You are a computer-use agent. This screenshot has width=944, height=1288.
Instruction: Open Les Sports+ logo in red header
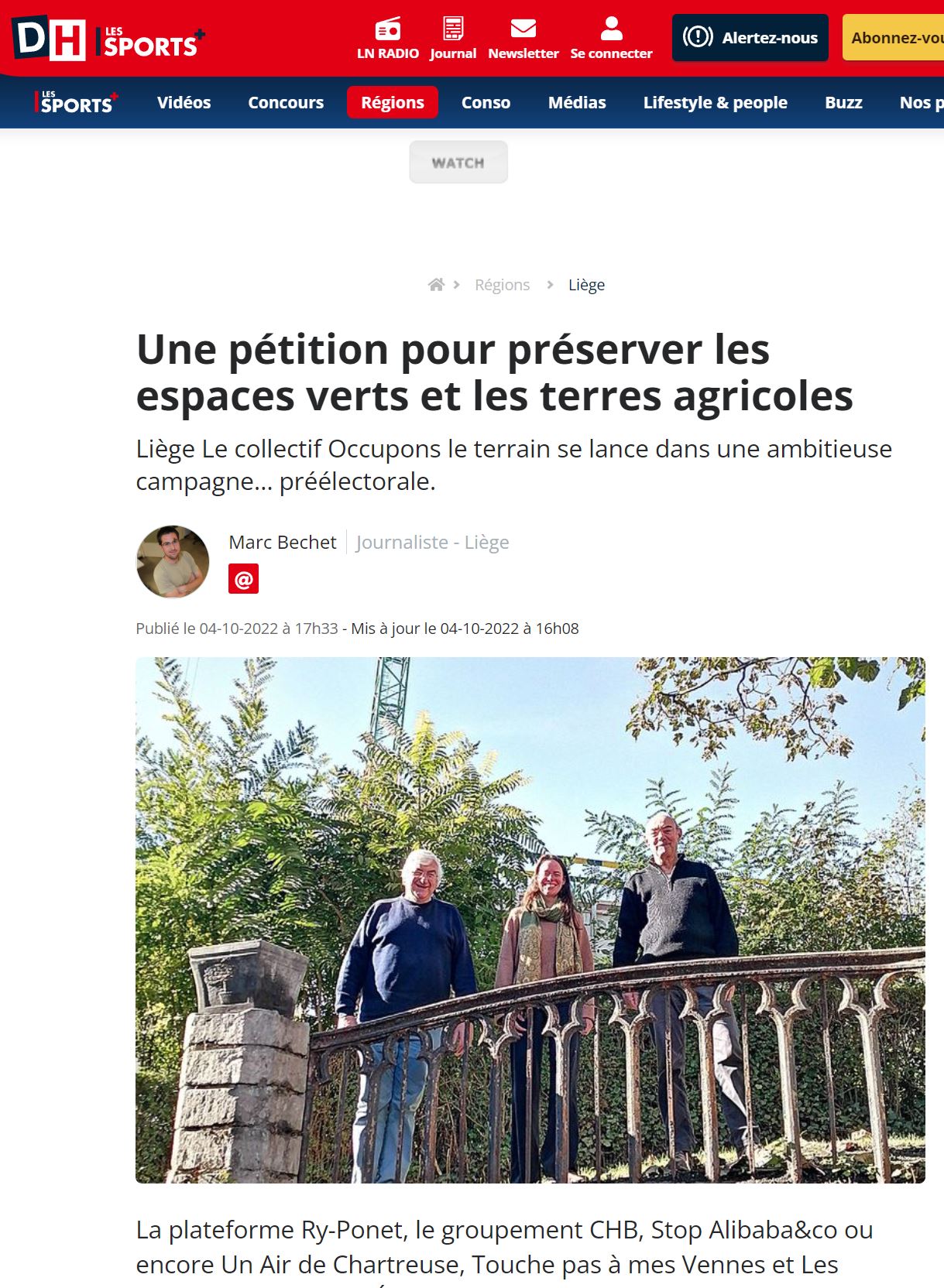tap(150, 42)
